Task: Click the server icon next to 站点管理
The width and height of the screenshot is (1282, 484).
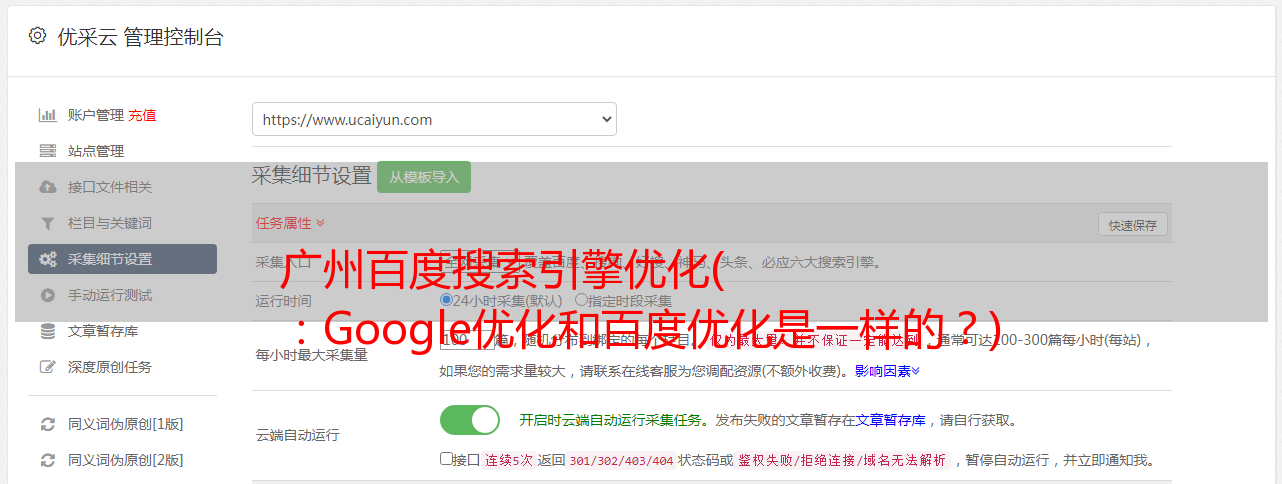Action: point(47,151)
